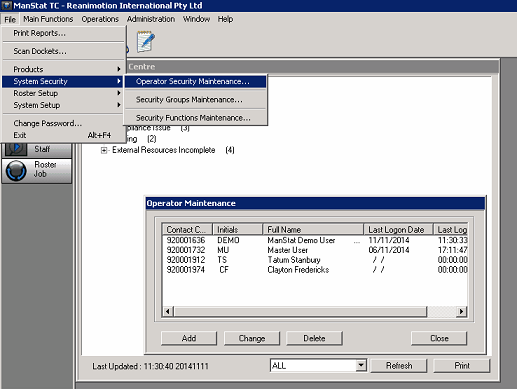Expand the System Setup submenu
The width and height of the screenshot is (517, 391).
[x=63, y=105]
